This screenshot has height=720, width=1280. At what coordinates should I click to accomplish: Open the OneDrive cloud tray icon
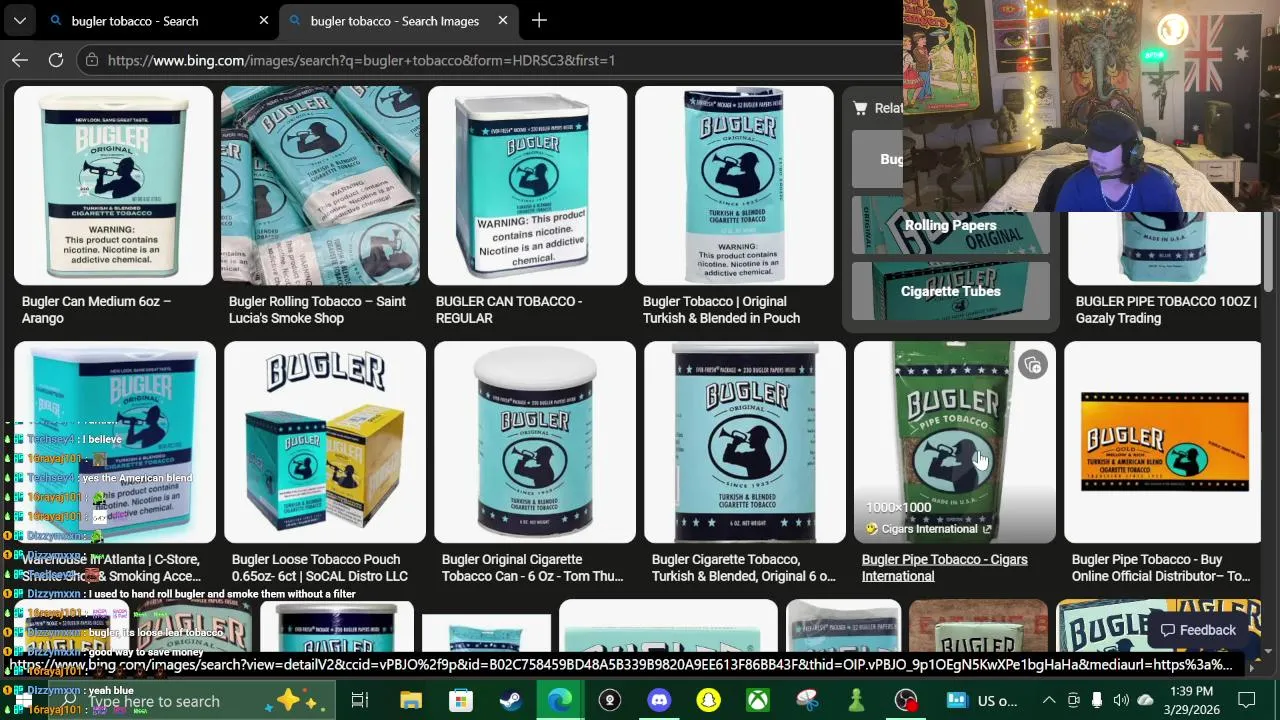(x=1146, y=701)
